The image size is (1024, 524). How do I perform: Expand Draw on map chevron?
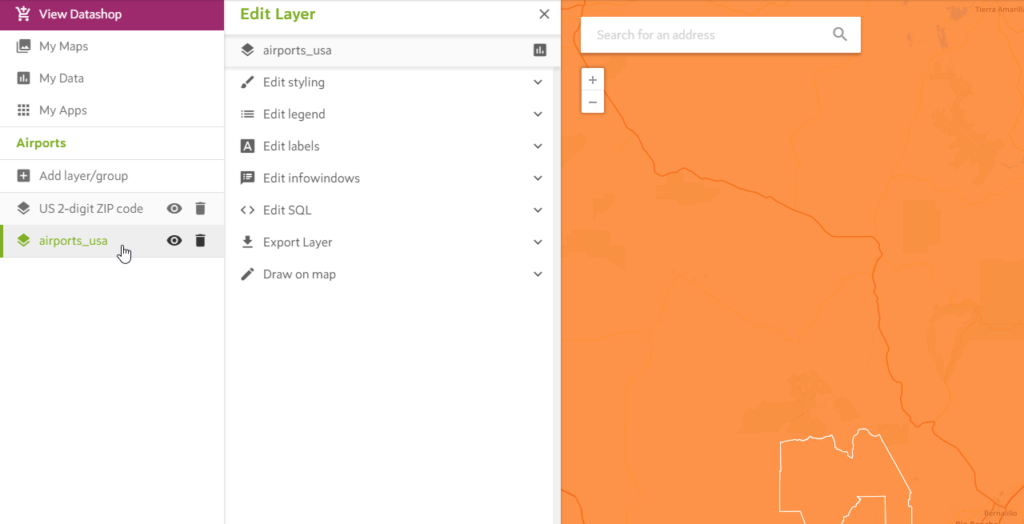point(538,274)
